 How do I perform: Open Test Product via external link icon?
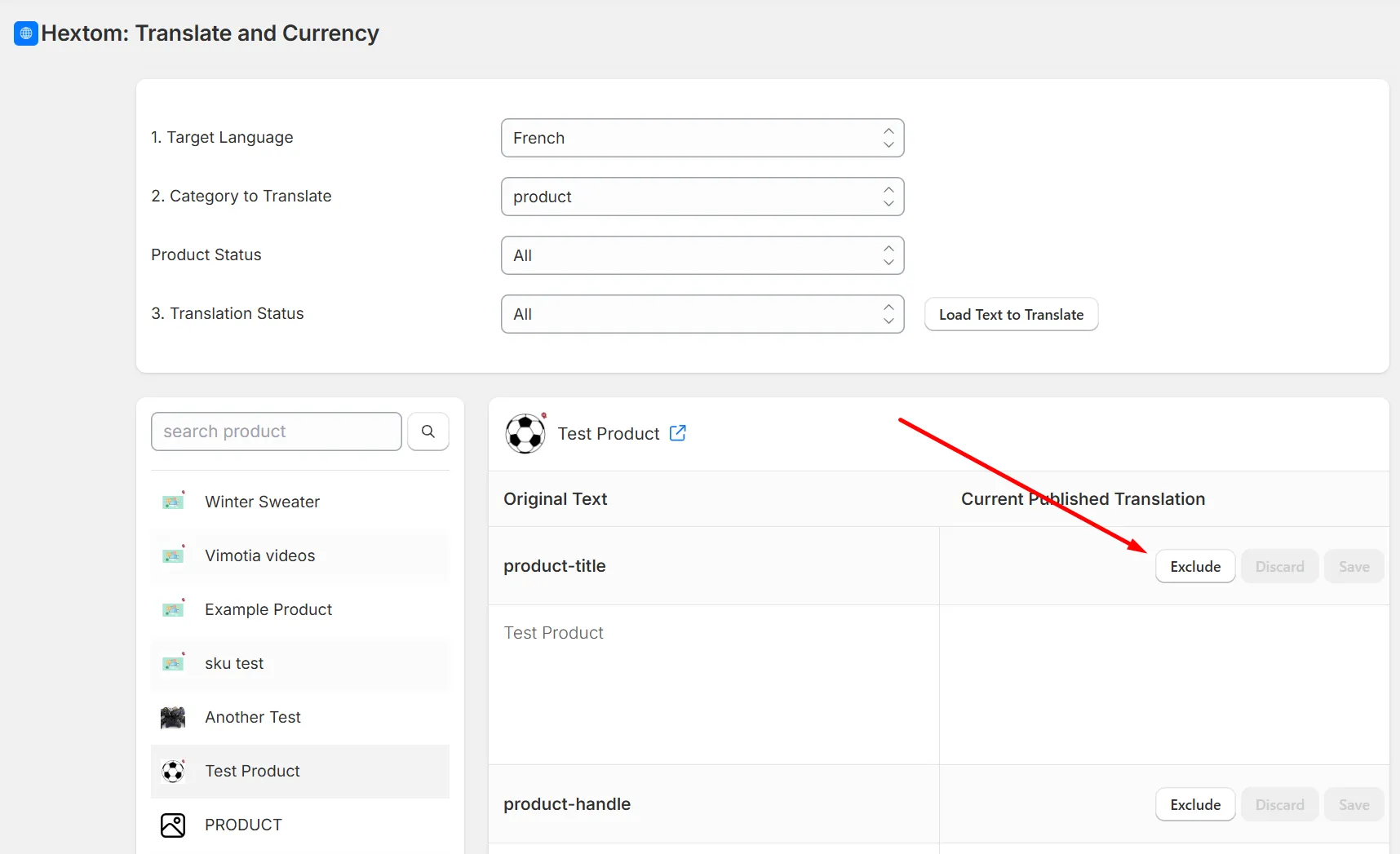[x=678, y=433]
